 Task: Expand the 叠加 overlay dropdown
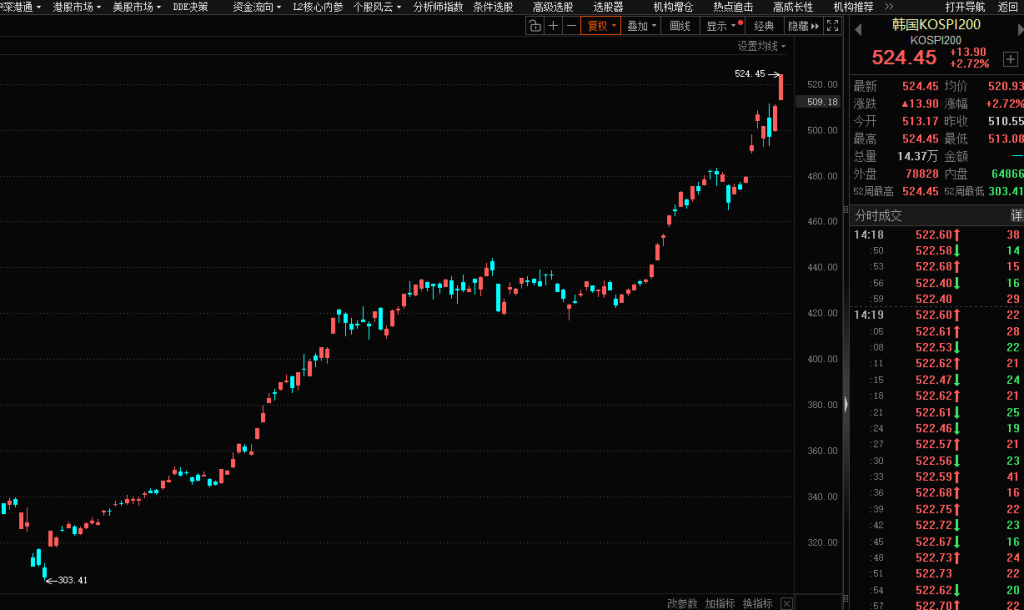(641, 26)
